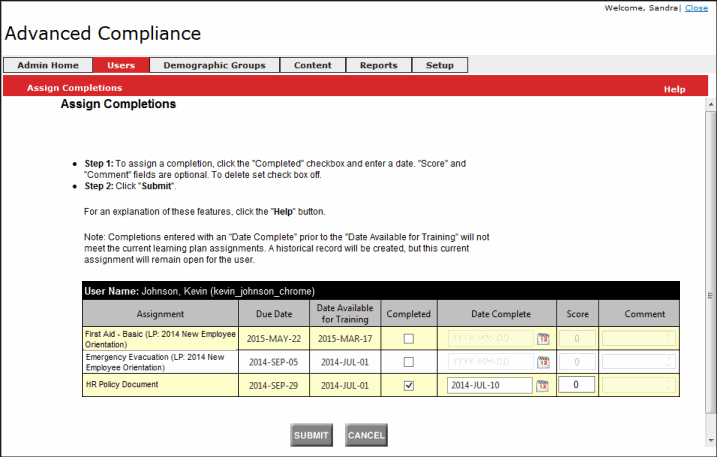Open calendar picker for HR Policy Document
The width and height of the screenshot is (717, 457).
click(x=543, y=385)
